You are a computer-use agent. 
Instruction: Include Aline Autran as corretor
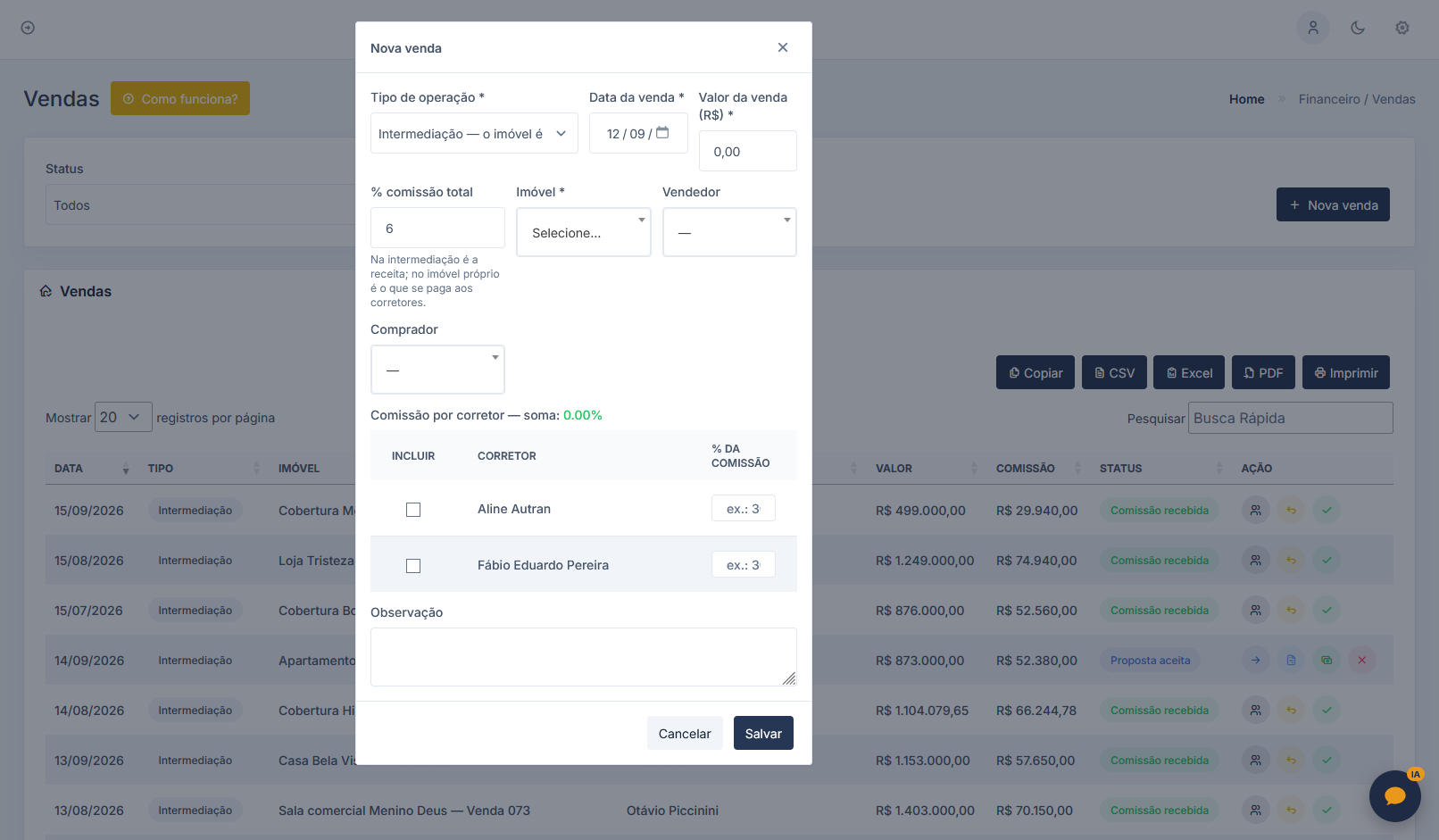(413, 510)
